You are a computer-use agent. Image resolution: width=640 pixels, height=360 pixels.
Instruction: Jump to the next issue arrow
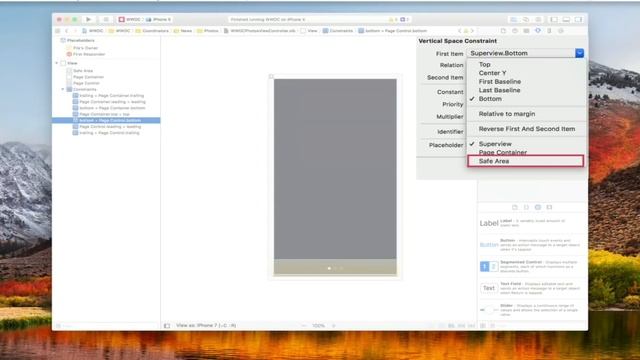[472, 31]
